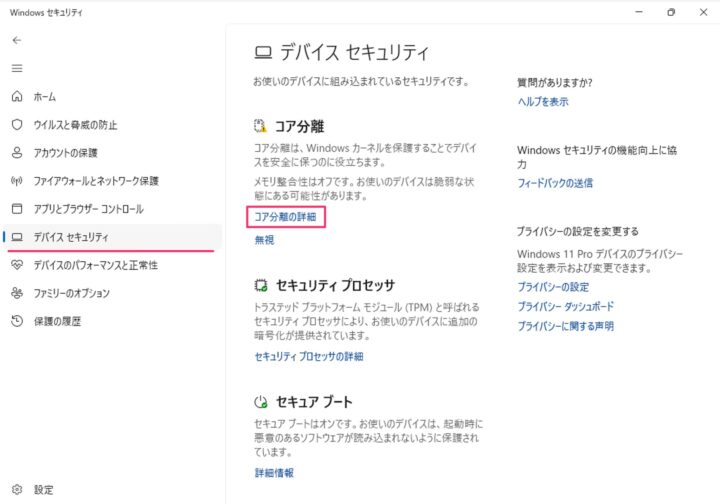Select the 保護の履歴 clock icon
This screenshot has height=504, width=720.
(17, 321)
